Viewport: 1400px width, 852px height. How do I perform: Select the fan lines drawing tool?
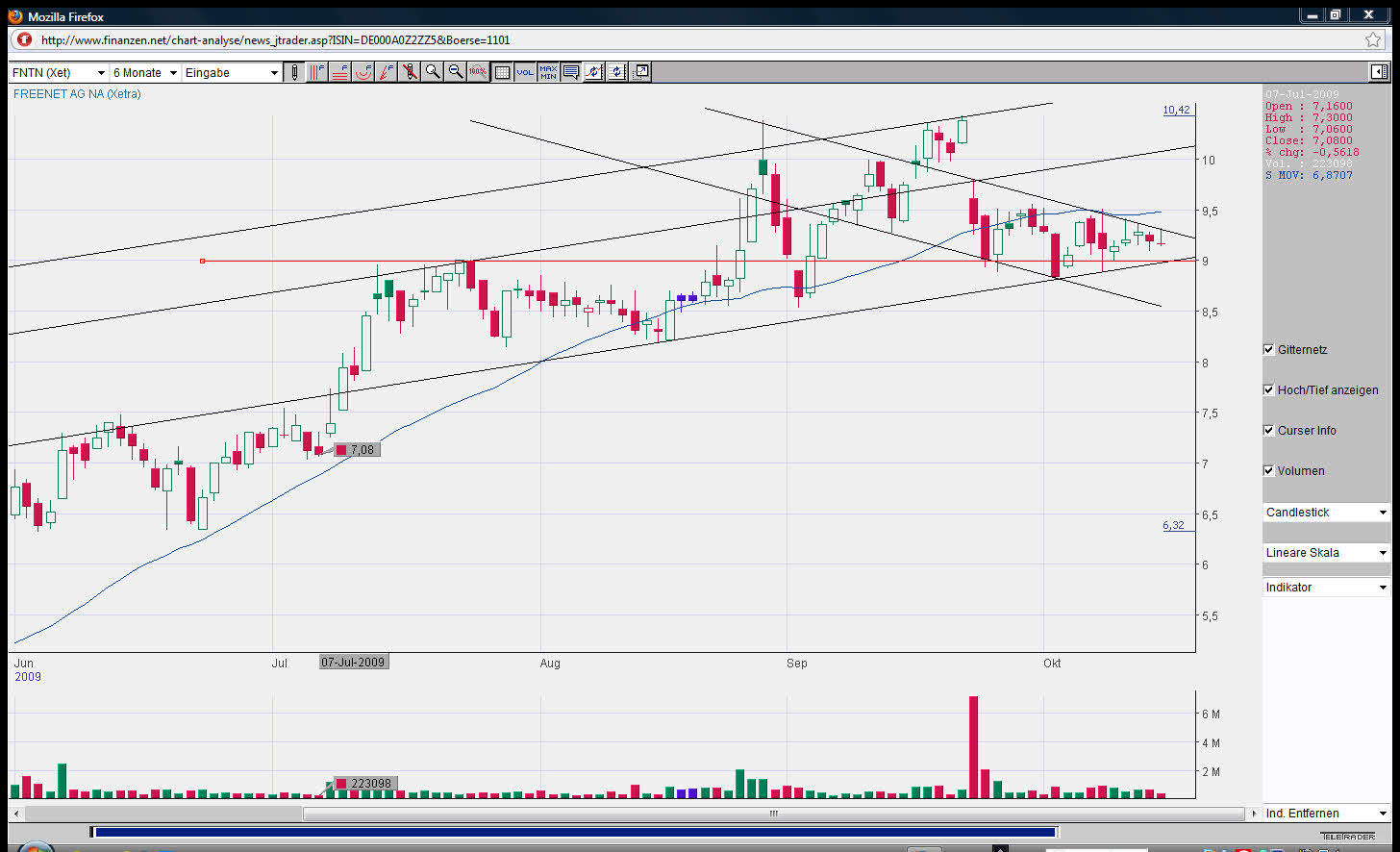coord(387,72)
